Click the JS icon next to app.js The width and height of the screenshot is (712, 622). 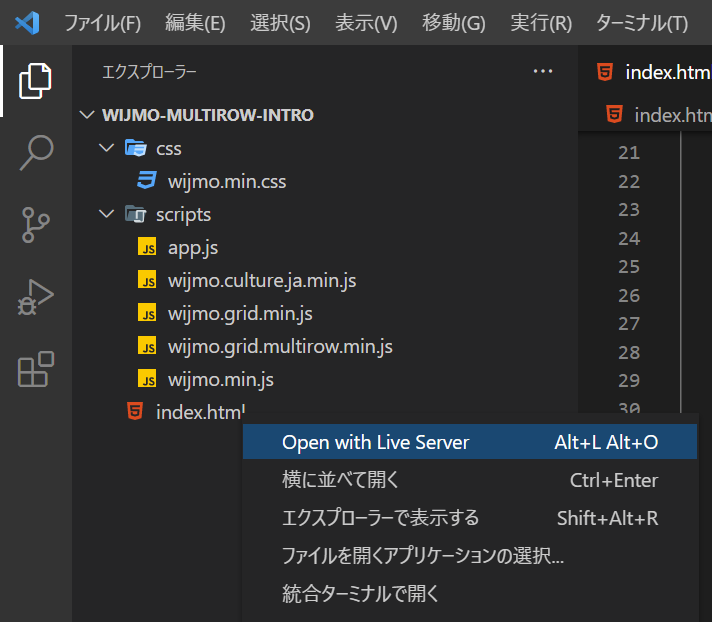(x=147, y=247)
